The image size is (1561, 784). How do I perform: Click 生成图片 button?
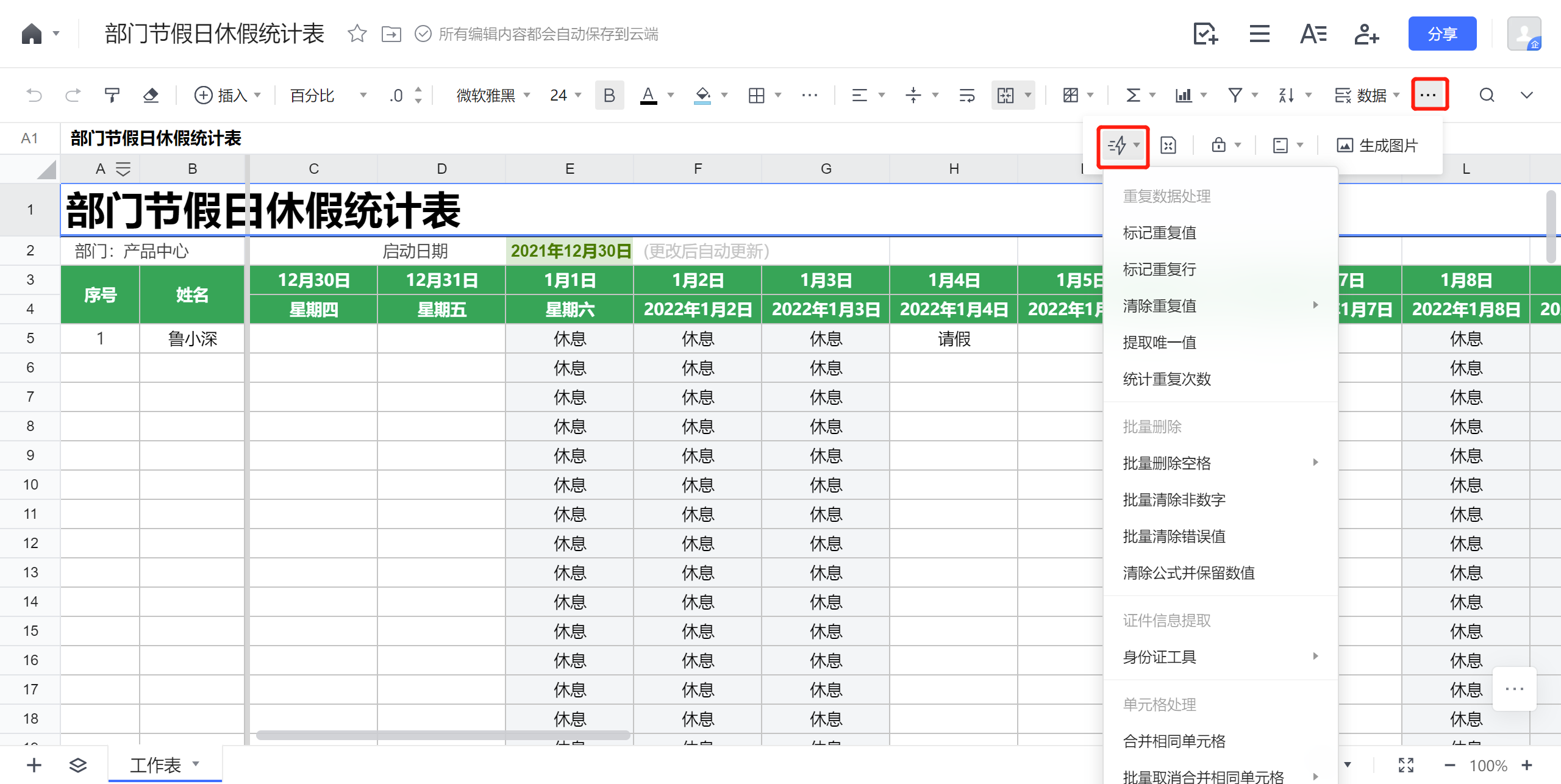[1377, 145]
